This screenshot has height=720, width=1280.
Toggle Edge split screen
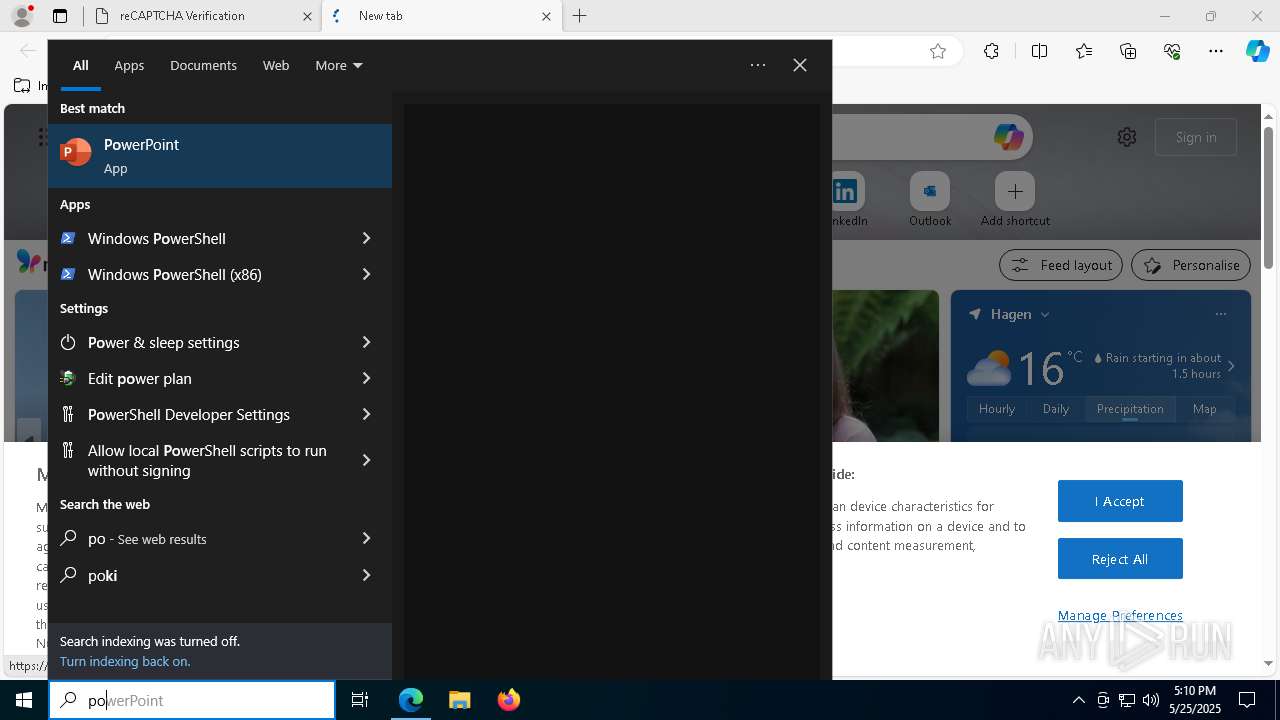pos(1039,52)
